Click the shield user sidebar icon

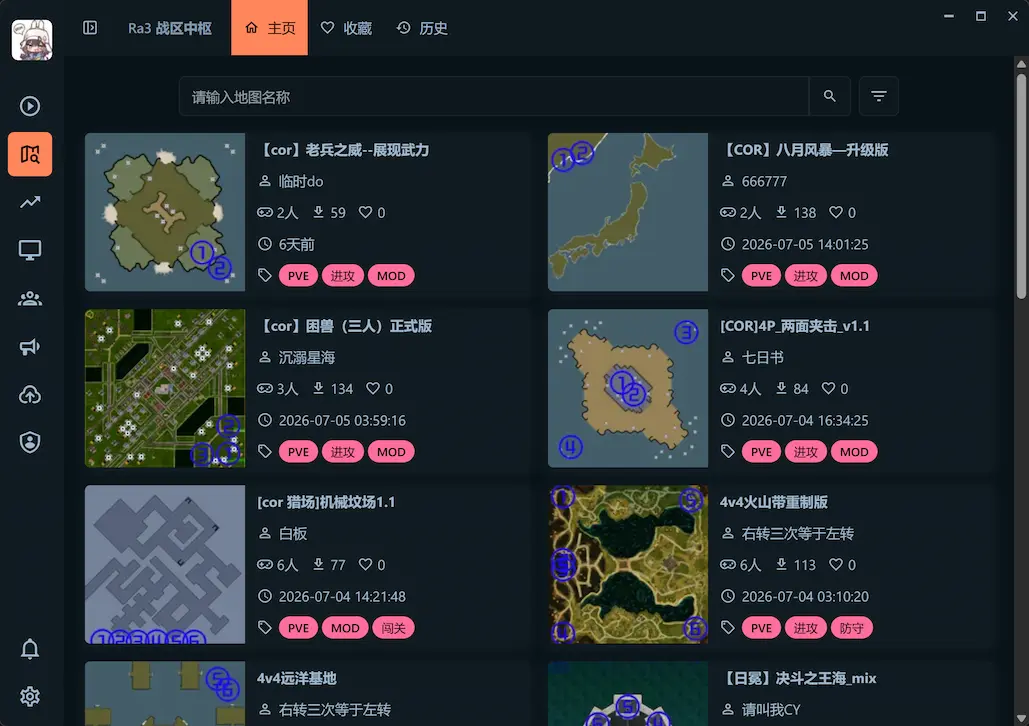(30, 442)
